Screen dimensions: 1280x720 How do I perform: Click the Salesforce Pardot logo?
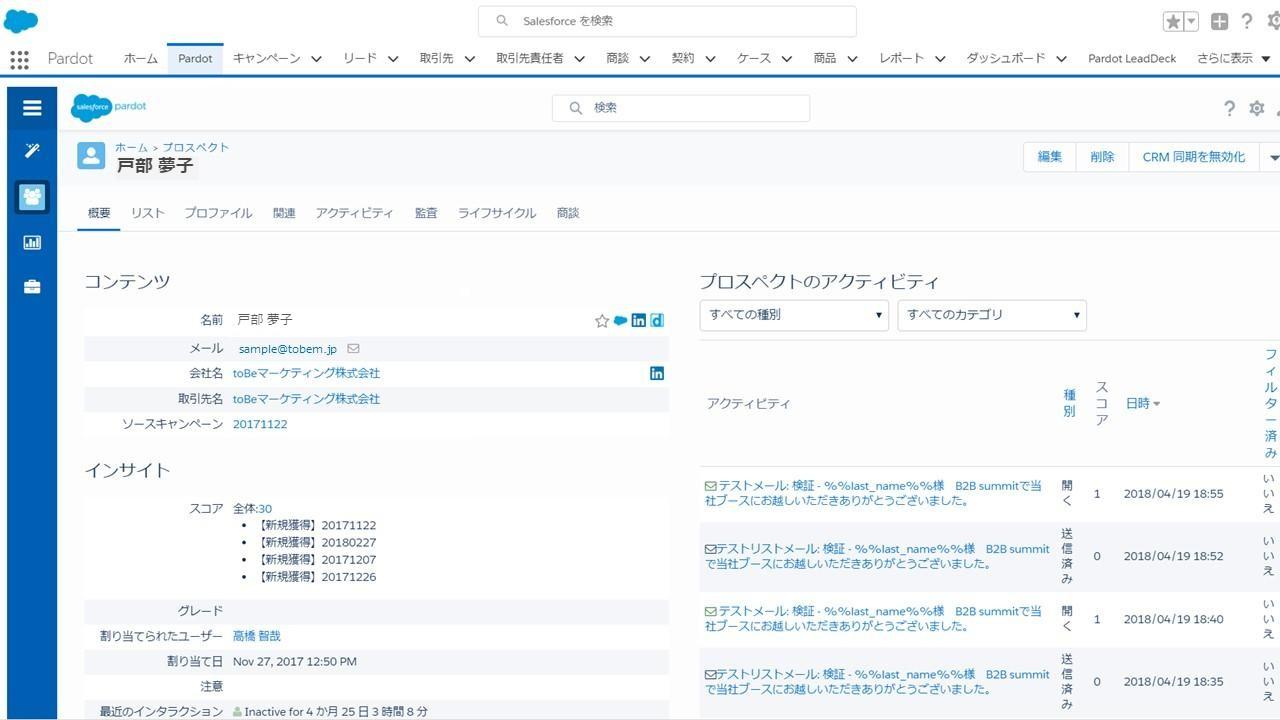[108, 106]
